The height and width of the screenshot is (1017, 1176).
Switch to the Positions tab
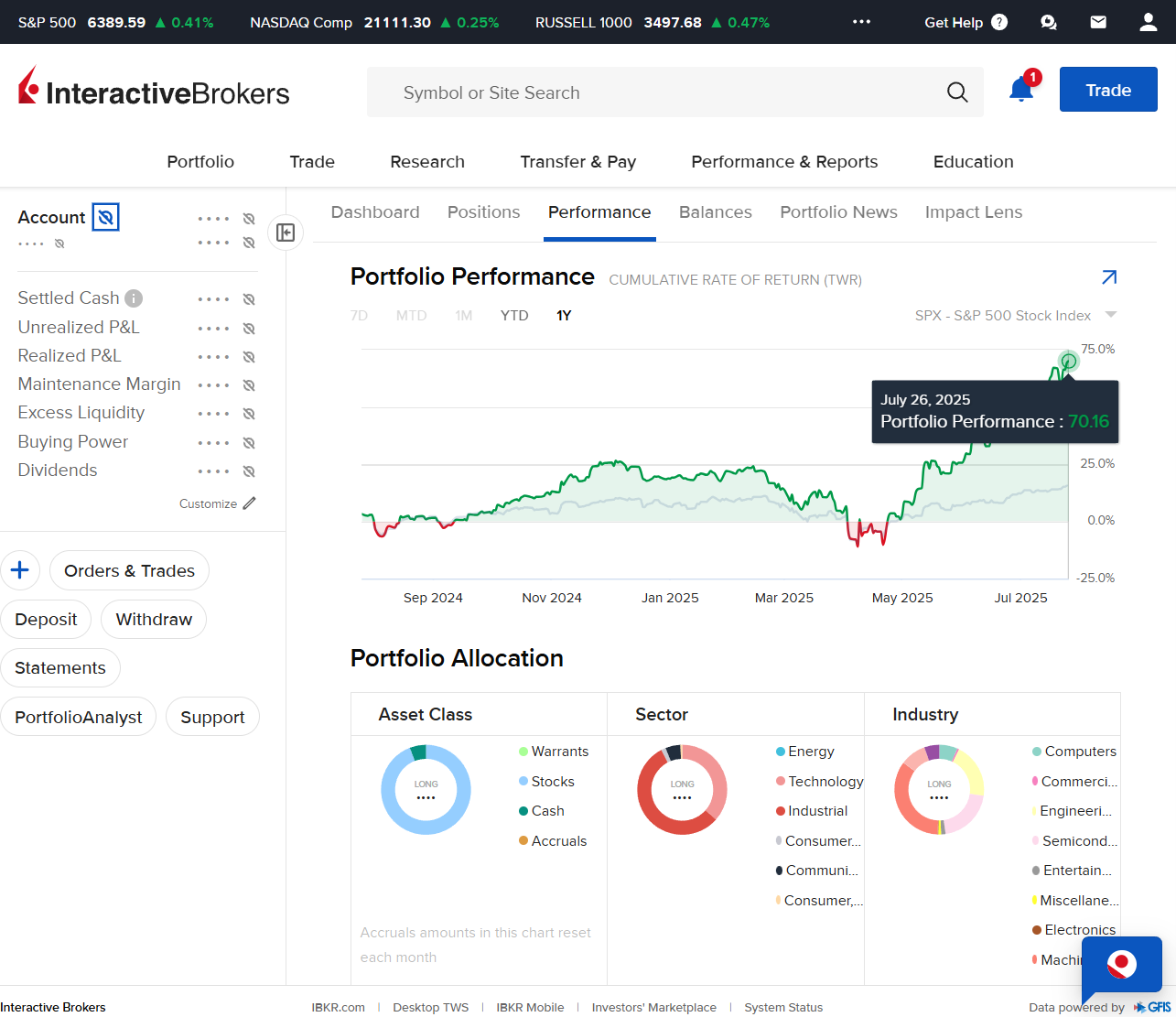[x=483, y=212]
